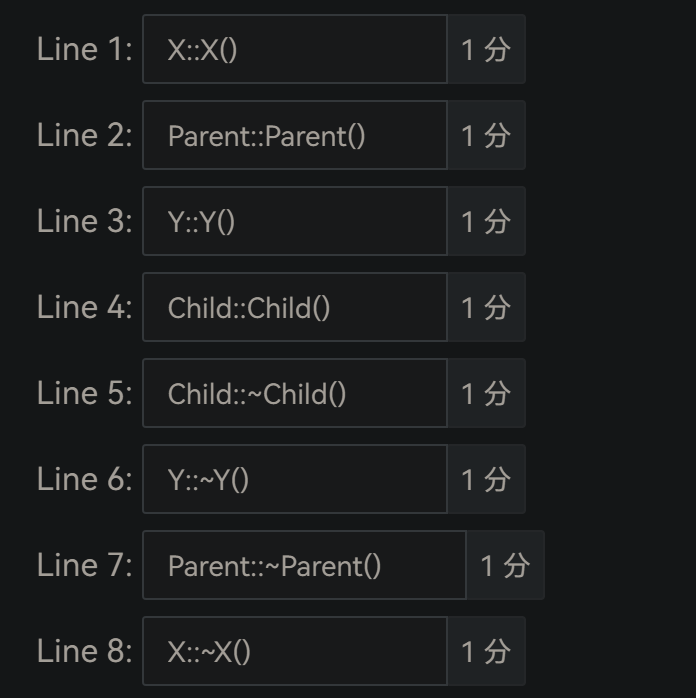This screenshot has width=696, height=698.
Task: Select the Line 8 input with X::~X()
Action: 295,651
